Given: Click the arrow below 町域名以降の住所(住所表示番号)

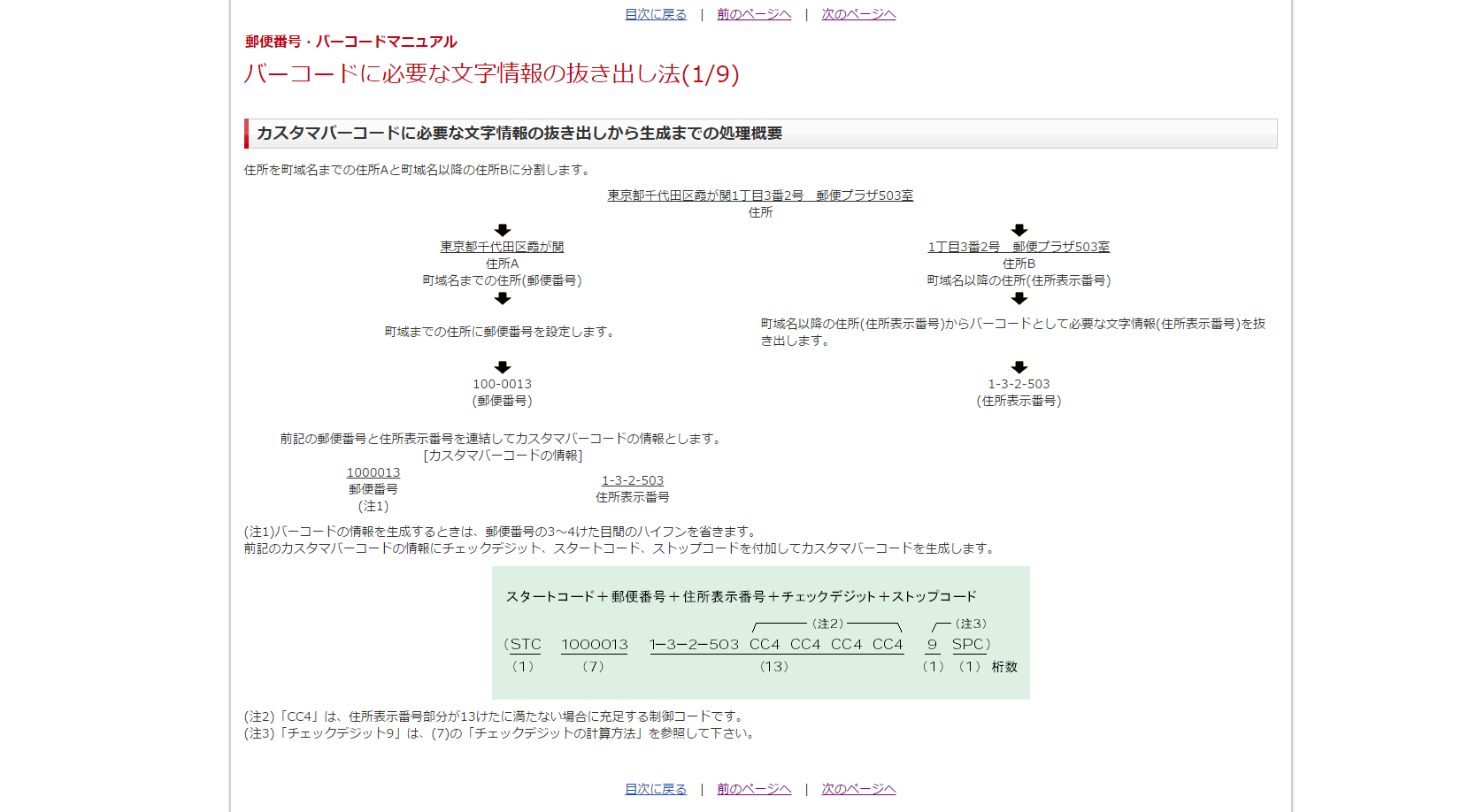Looking at the screenshot, I should pyautogui.click(x=1019, y=298).
